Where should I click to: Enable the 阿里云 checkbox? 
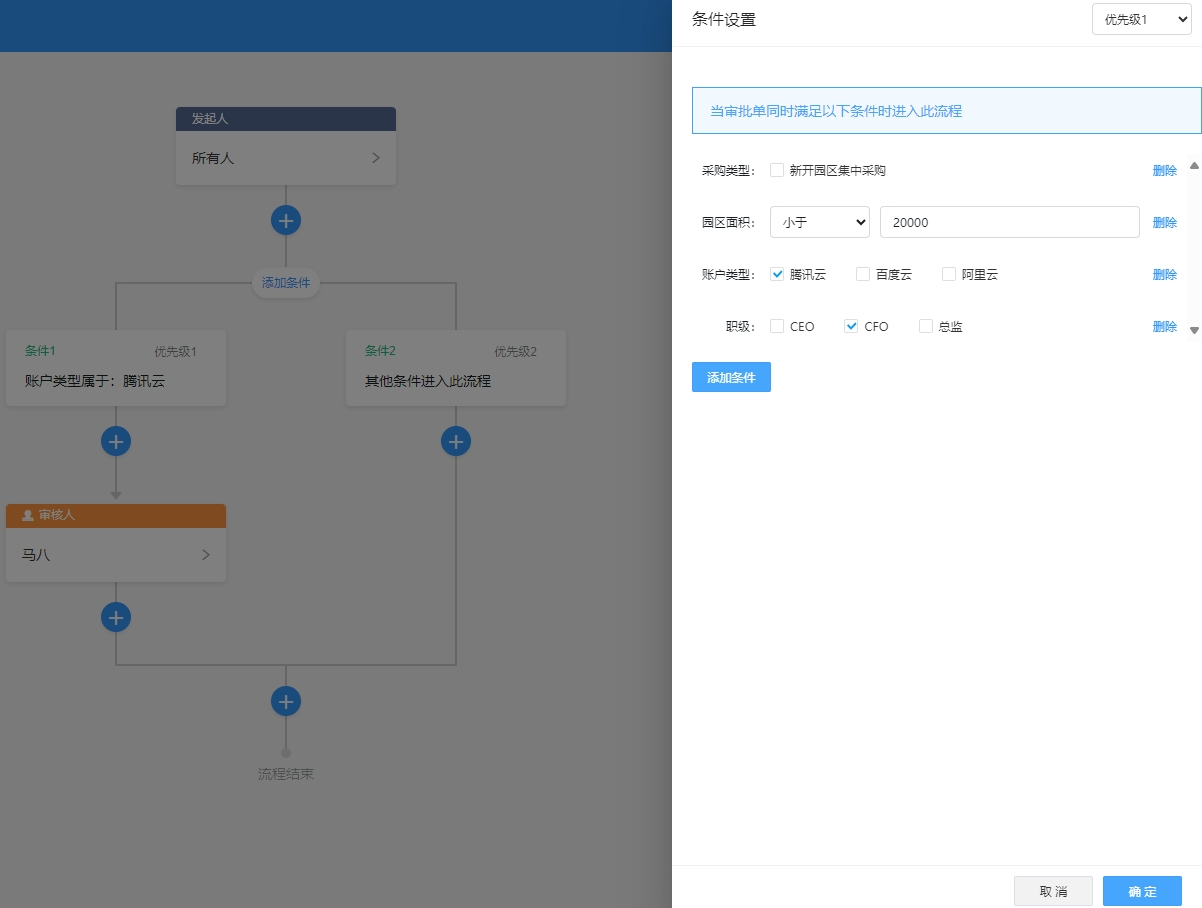(x=949, y=274)
